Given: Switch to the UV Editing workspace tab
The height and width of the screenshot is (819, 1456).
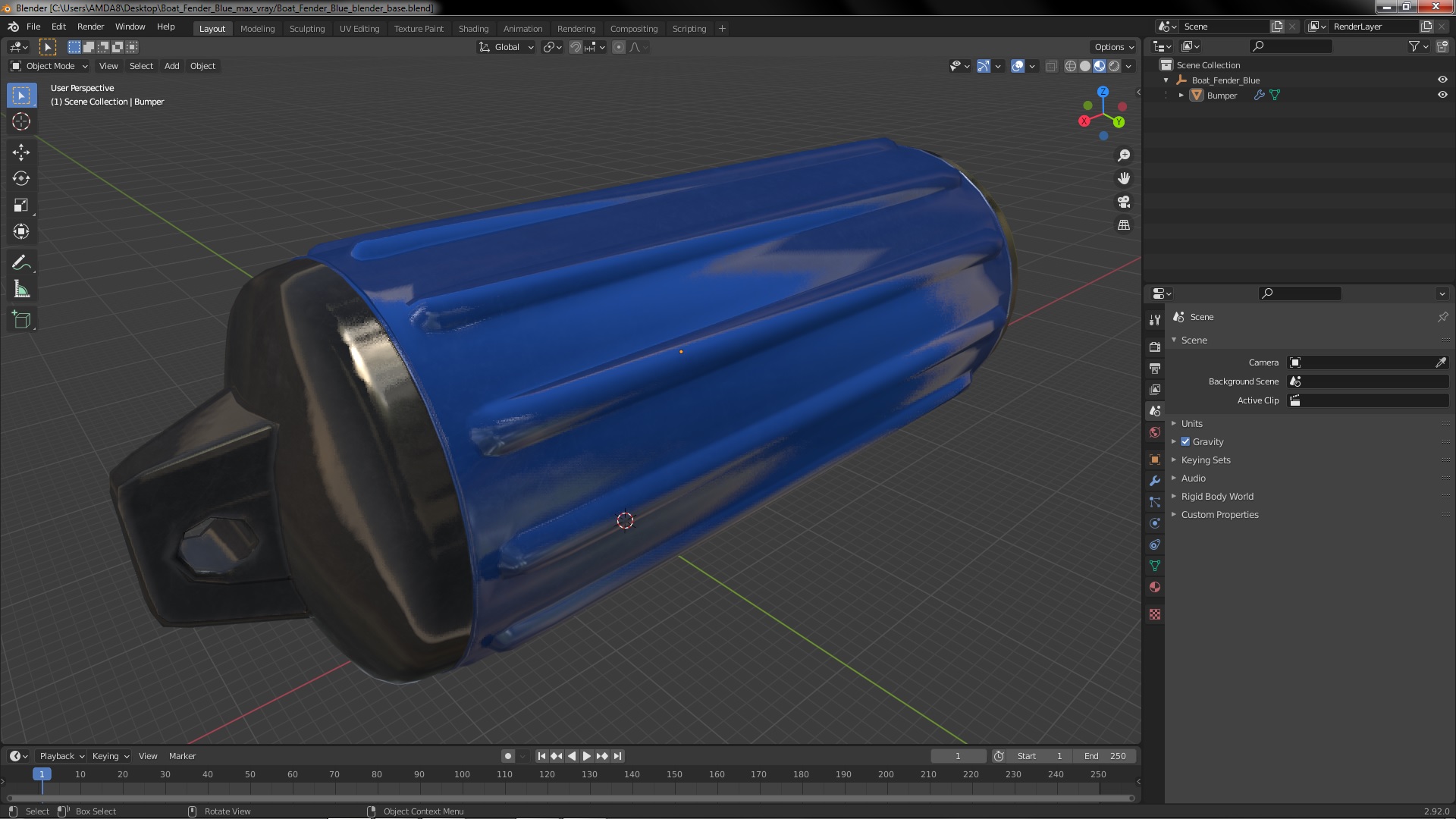Looking at the screenshot, I should [359, 29].
